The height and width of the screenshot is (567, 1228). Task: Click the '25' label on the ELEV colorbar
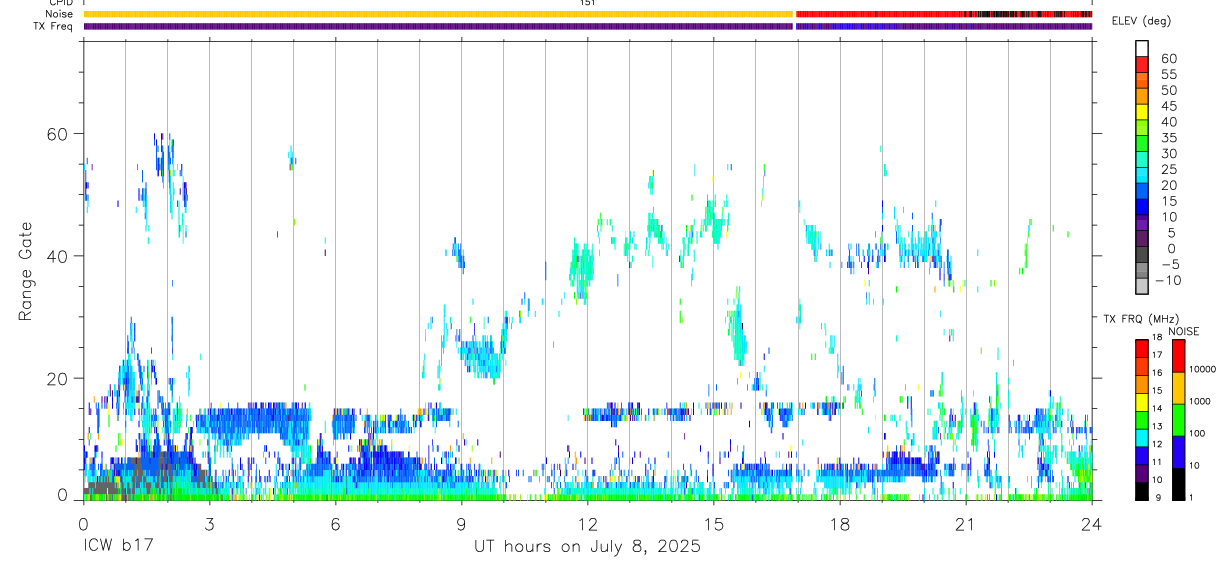click(1168, 169)
